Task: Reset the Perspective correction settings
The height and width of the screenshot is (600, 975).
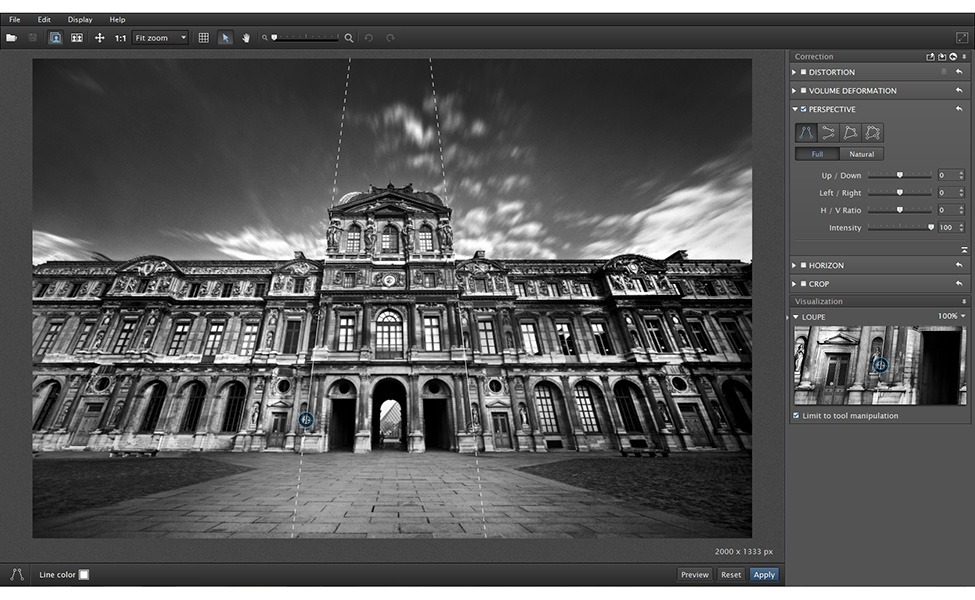Action: pyautogui.click(x=958, y=109)
